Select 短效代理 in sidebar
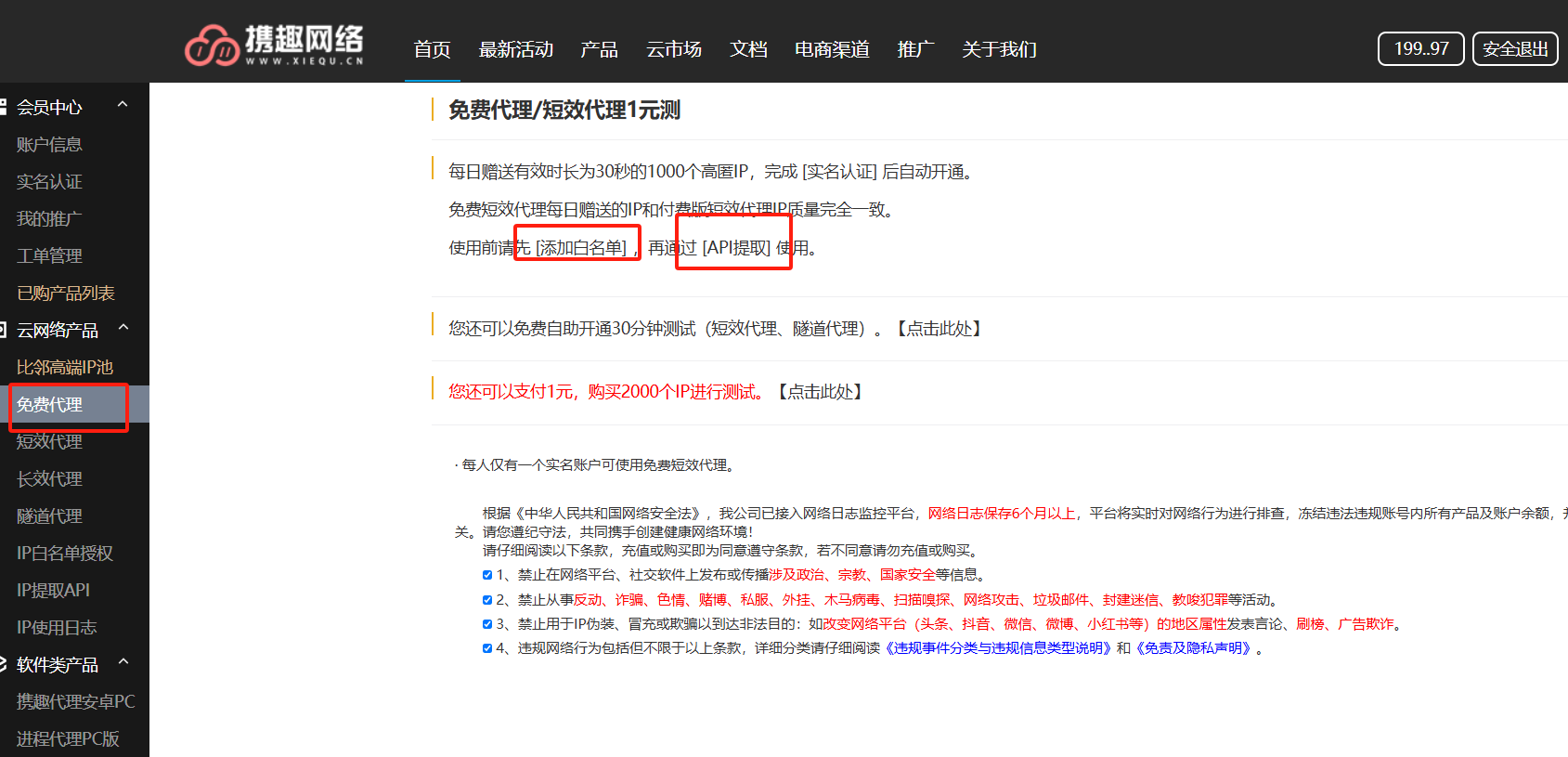The height and width of the screenshot is (757, 1568). (x=49, y=441)
